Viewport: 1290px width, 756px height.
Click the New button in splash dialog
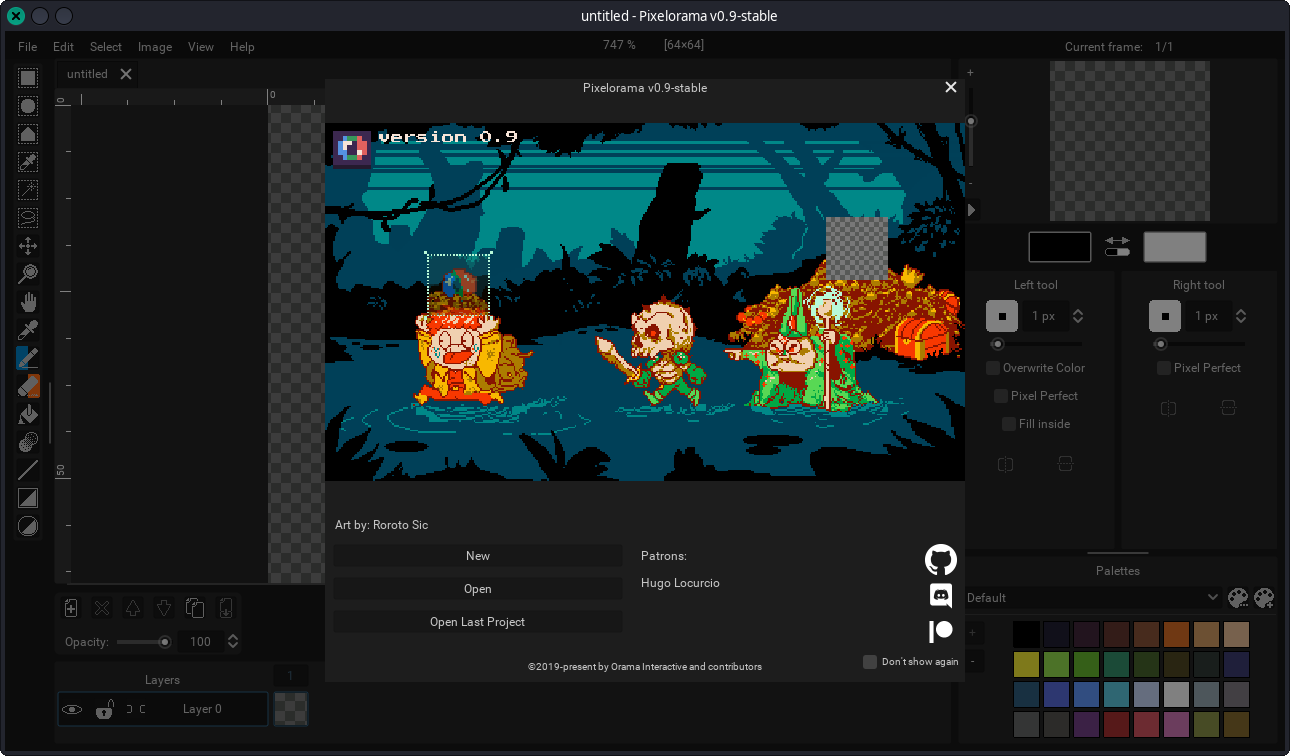pyautogui.click(x=478, y=556)
